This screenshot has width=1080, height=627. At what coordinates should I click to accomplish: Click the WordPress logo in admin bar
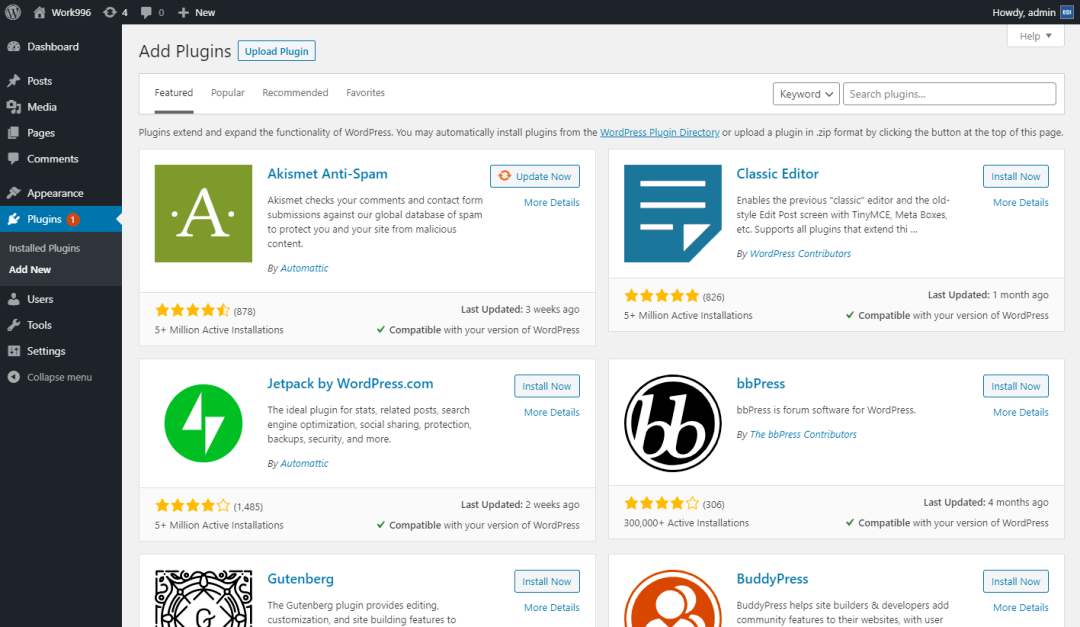coord(13,12)
